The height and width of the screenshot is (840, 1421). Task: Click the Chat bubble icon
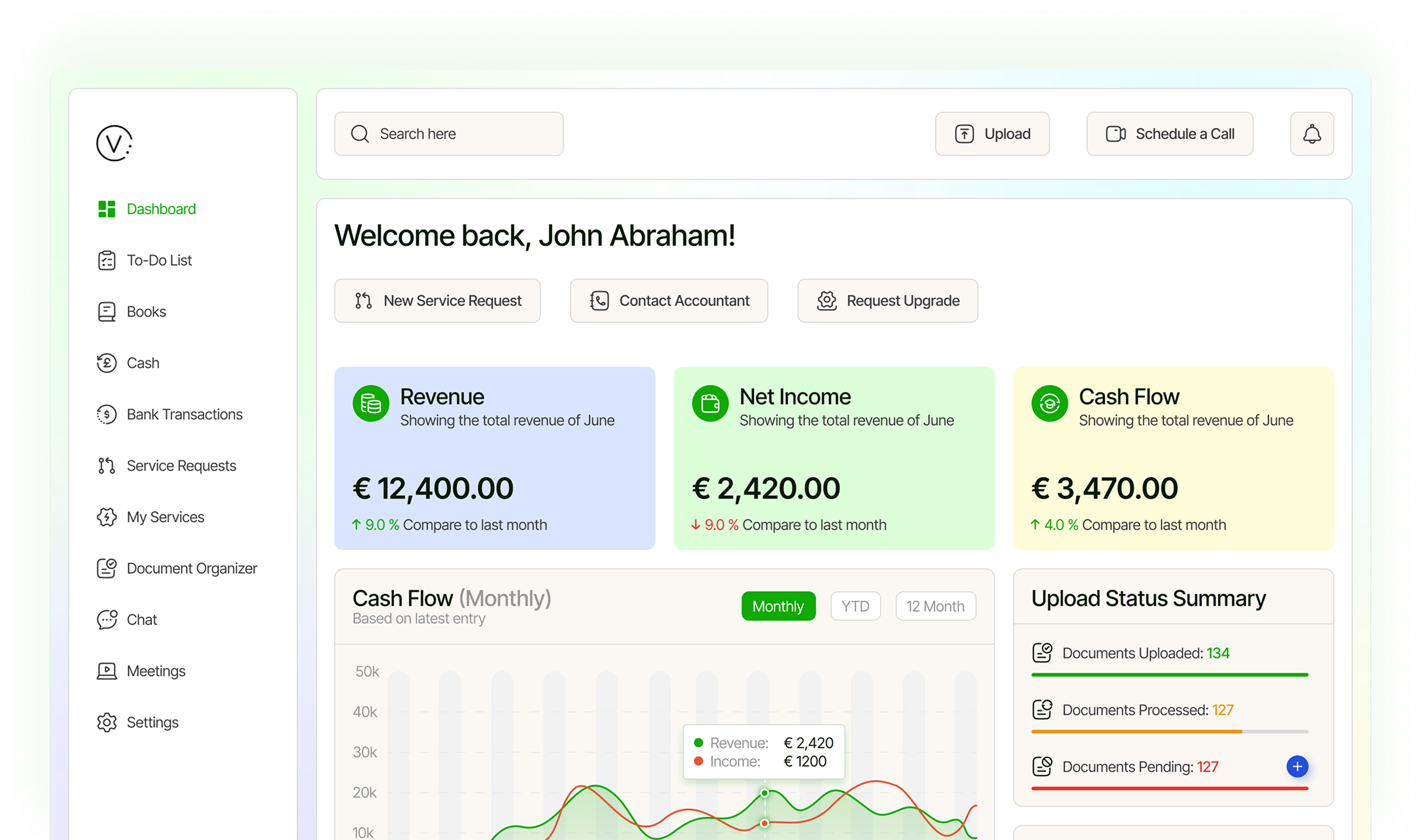107,620
